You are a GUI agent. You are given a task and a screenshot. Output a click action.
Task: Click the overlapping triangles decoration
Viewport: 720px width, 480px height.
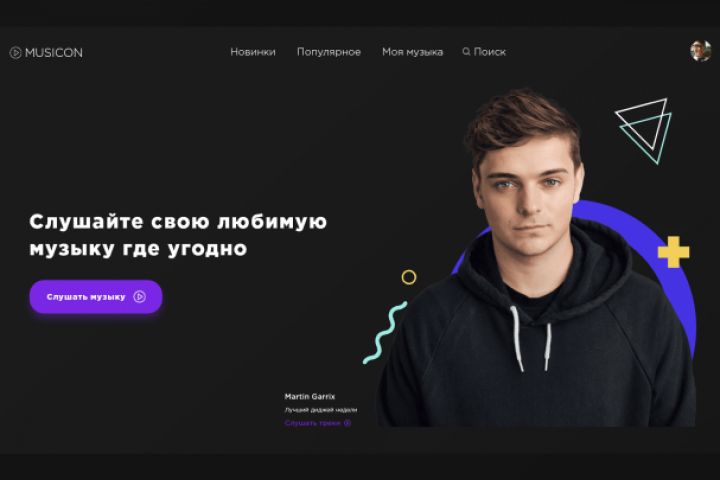coord(644,131)
